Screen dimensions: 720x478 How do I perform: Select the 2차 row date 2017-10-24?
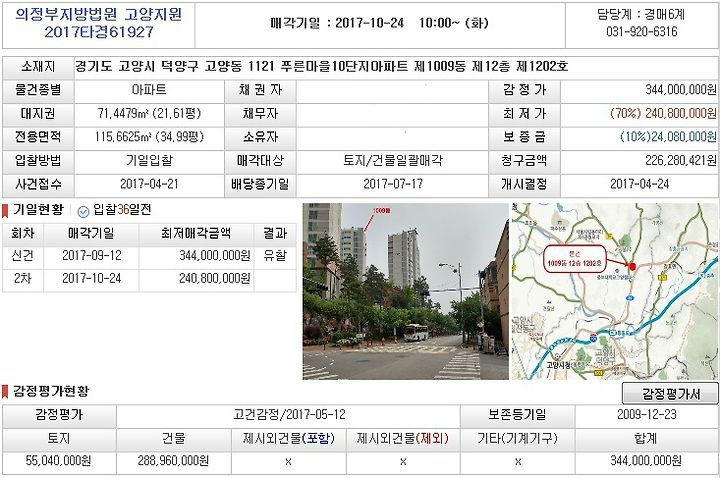[92, 278]
